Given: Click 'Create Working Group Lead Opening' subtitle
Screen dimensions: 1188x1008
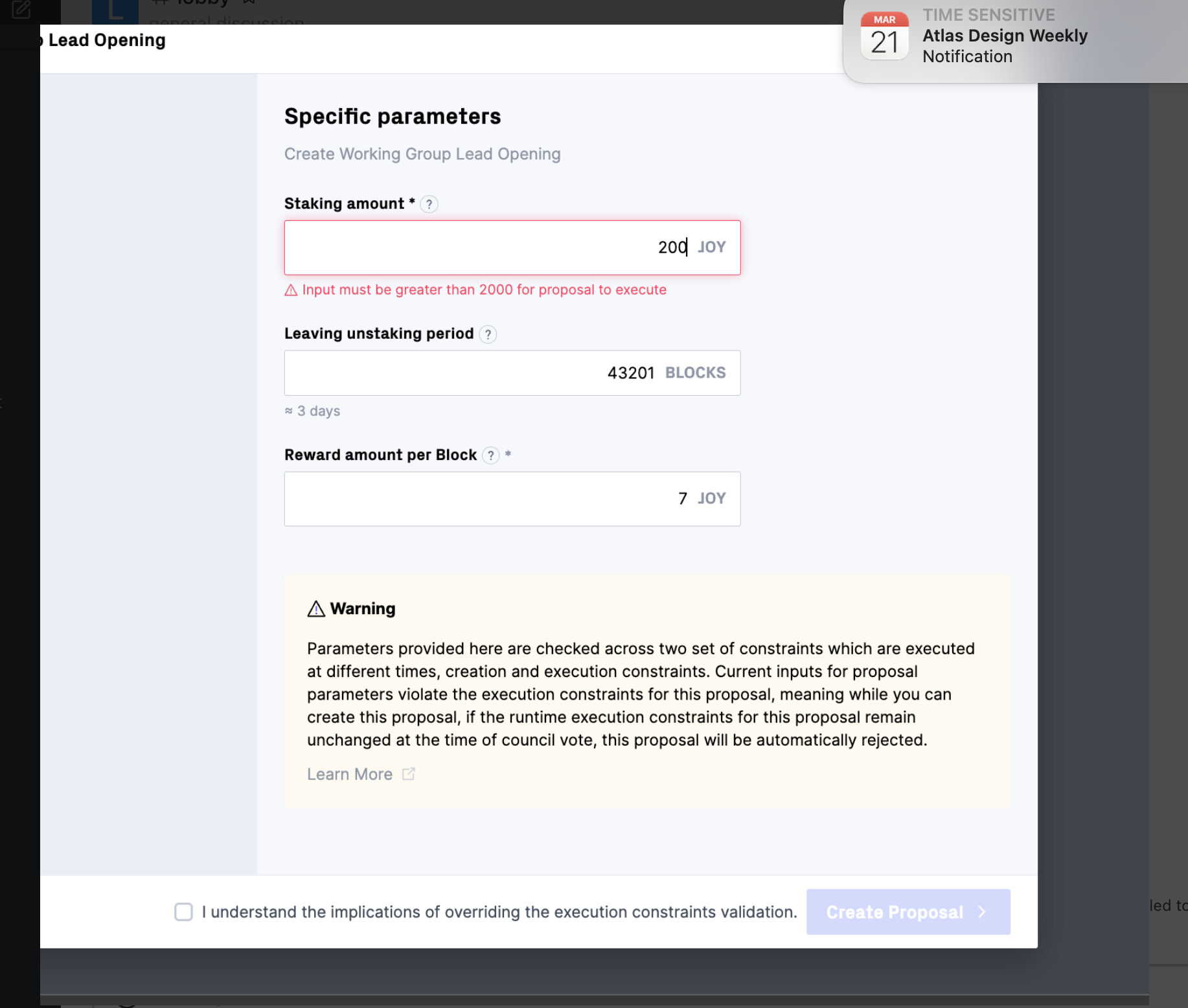Looking at the screenshot, I should (422, 154).
